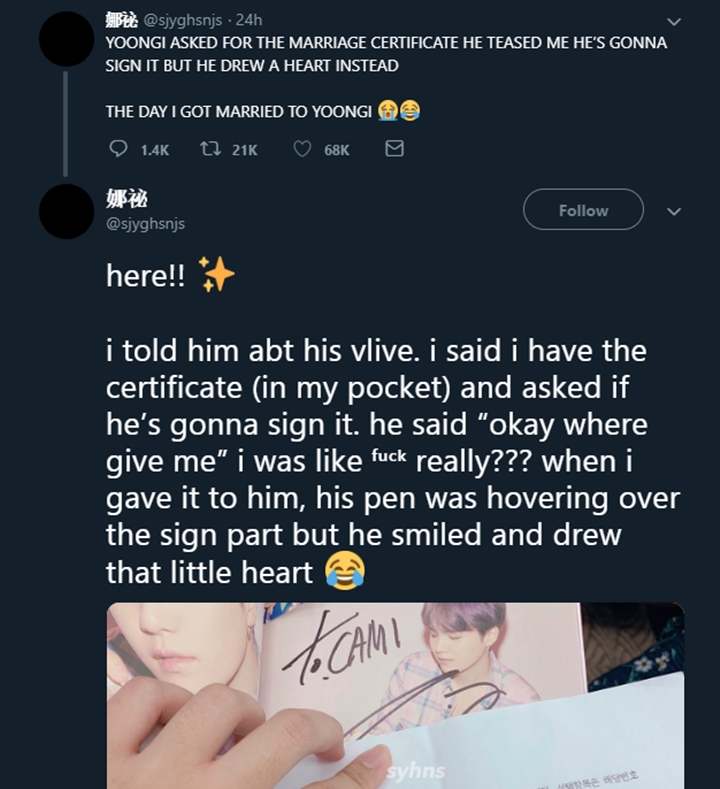Select the tweet text beginning 'here!!'
Screen dimensions: 720x789
pyautogui.click(x=392, y=424)
